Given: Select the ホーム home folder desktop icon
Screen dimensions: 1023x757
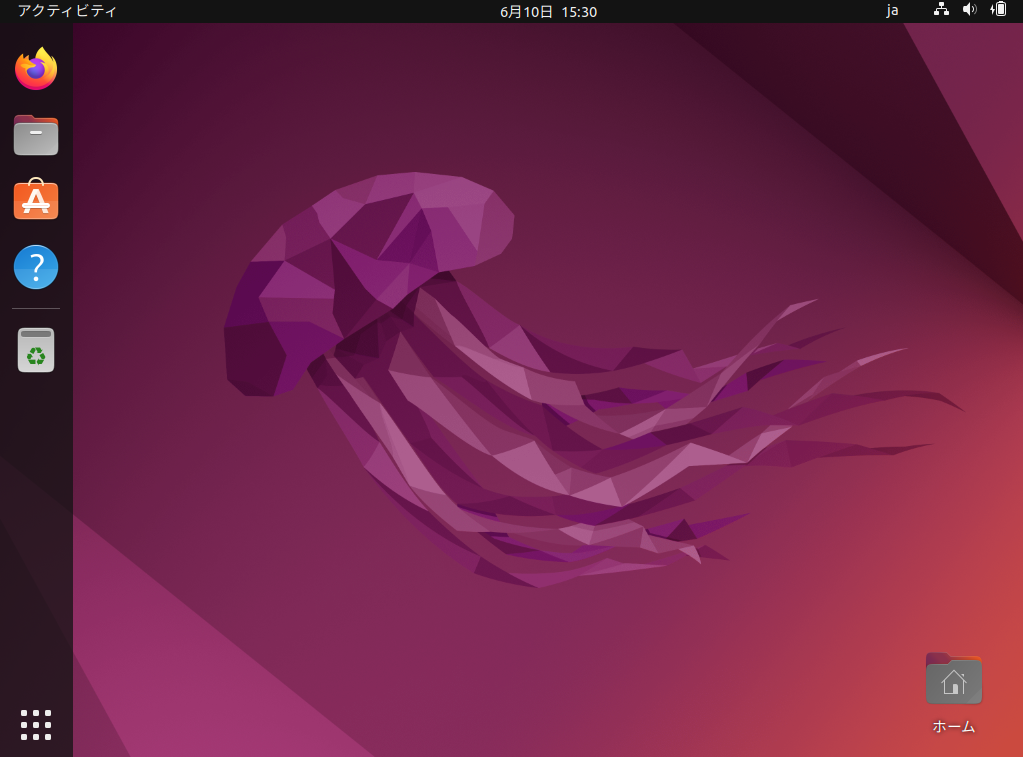Looking at the screenshot, I should [954, 679].
